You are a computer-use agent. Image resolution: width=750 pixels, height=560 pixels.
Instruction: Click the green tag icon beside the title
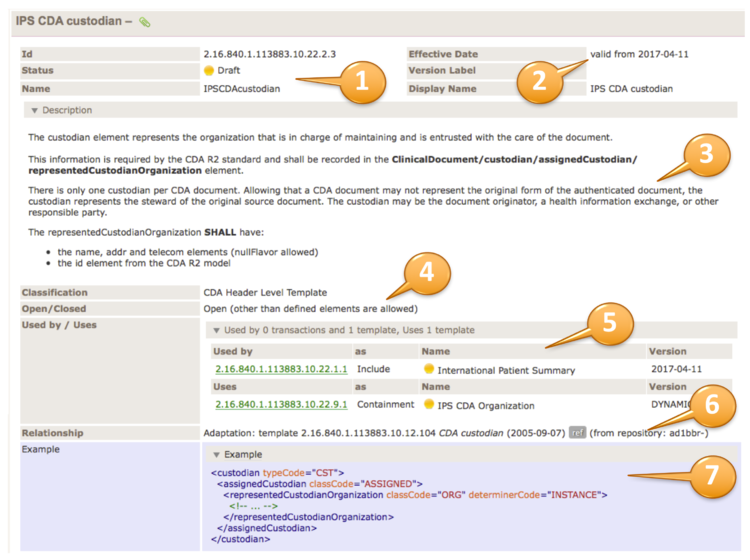144,22
